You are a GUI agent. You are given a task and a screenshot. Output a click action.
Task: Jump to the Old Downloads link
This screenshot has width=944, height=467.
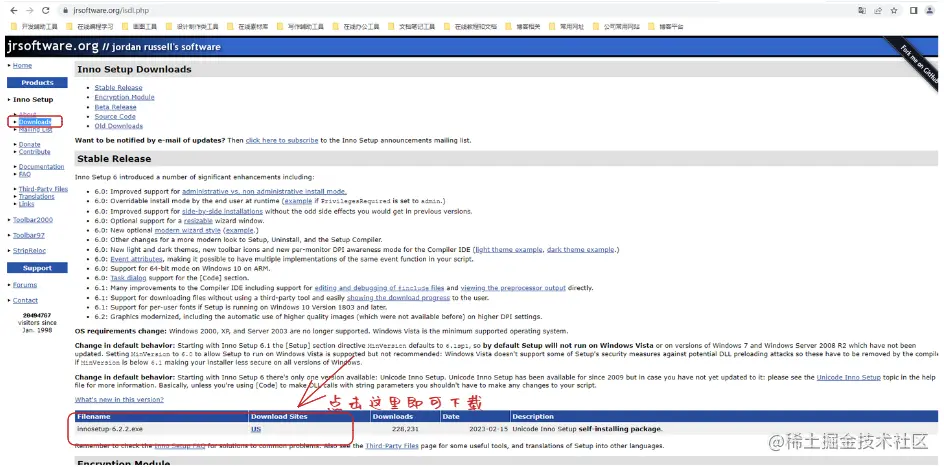(119, 126)
